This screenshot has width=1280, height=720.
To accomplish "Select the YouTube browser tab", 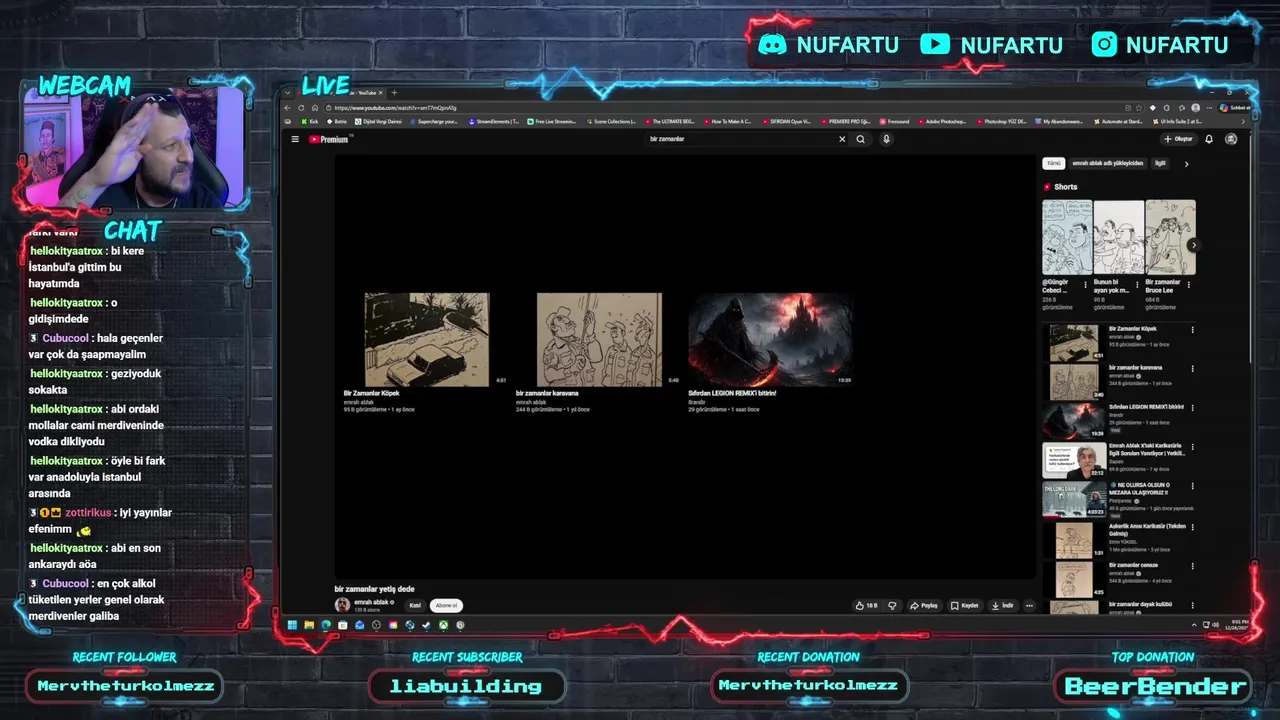I will [340, 93].
